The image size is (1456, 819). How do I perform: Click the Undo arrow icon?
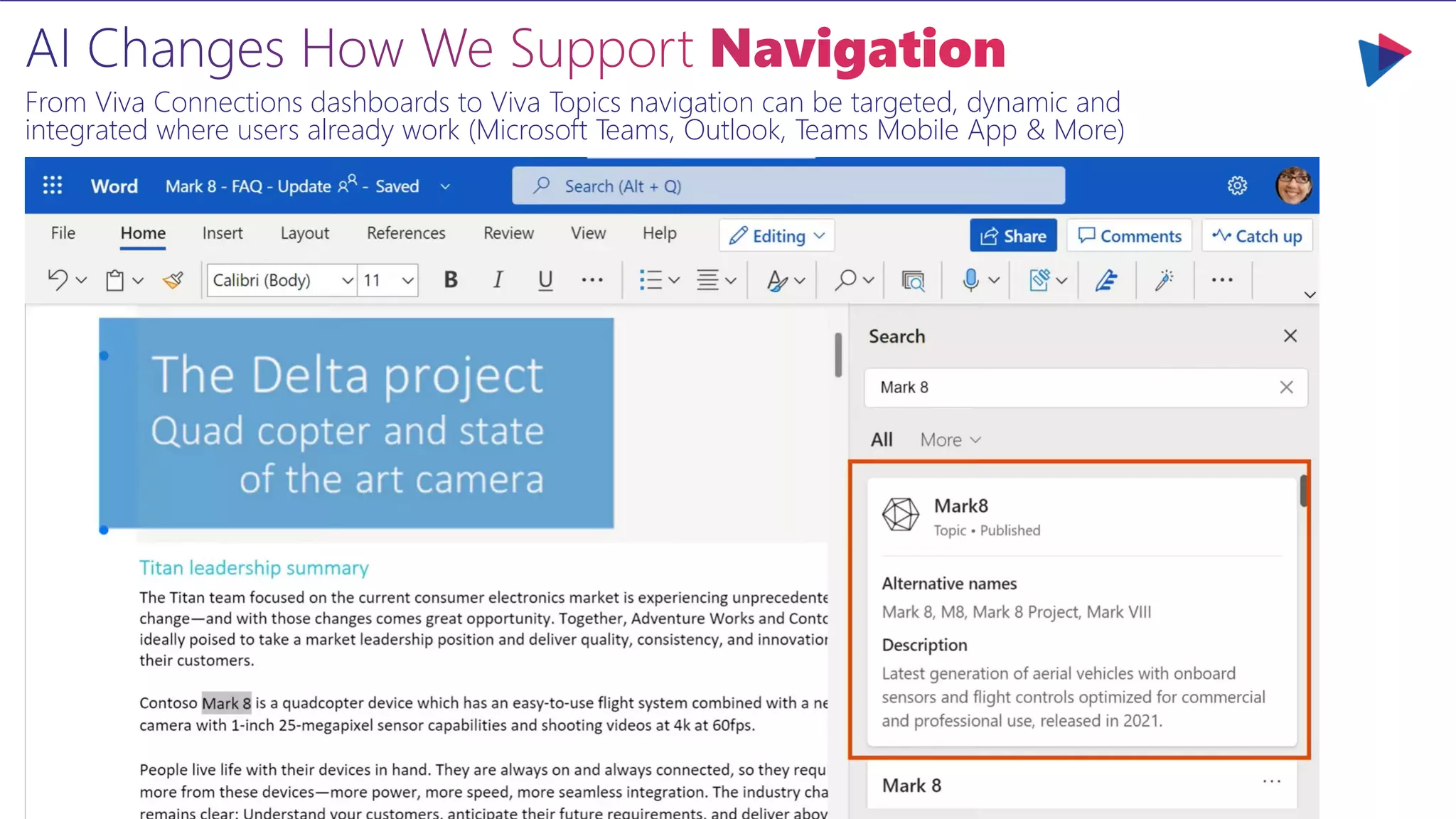click(58, 279)
